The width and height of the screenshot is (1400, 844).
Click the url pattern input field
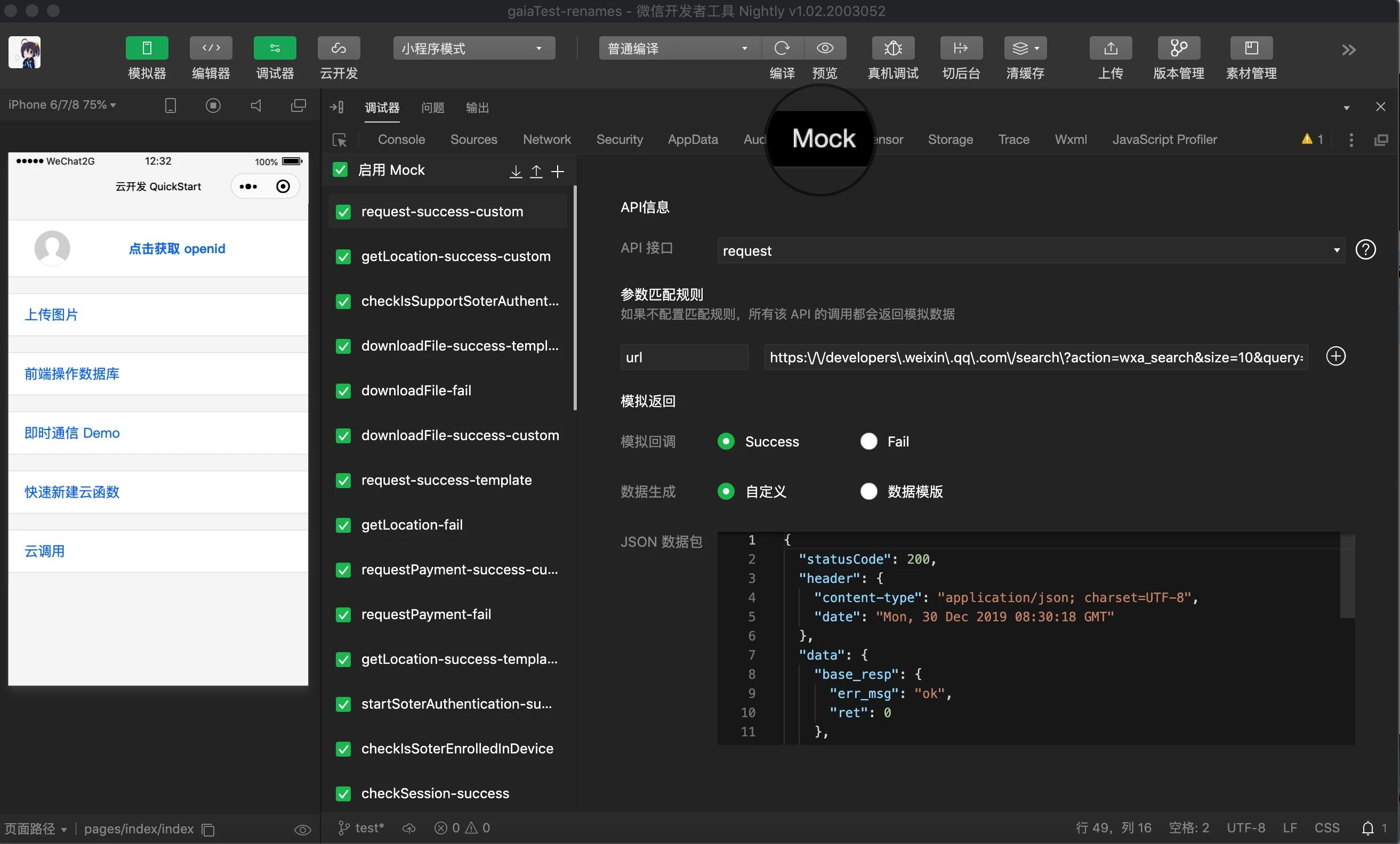[1035, 357]
